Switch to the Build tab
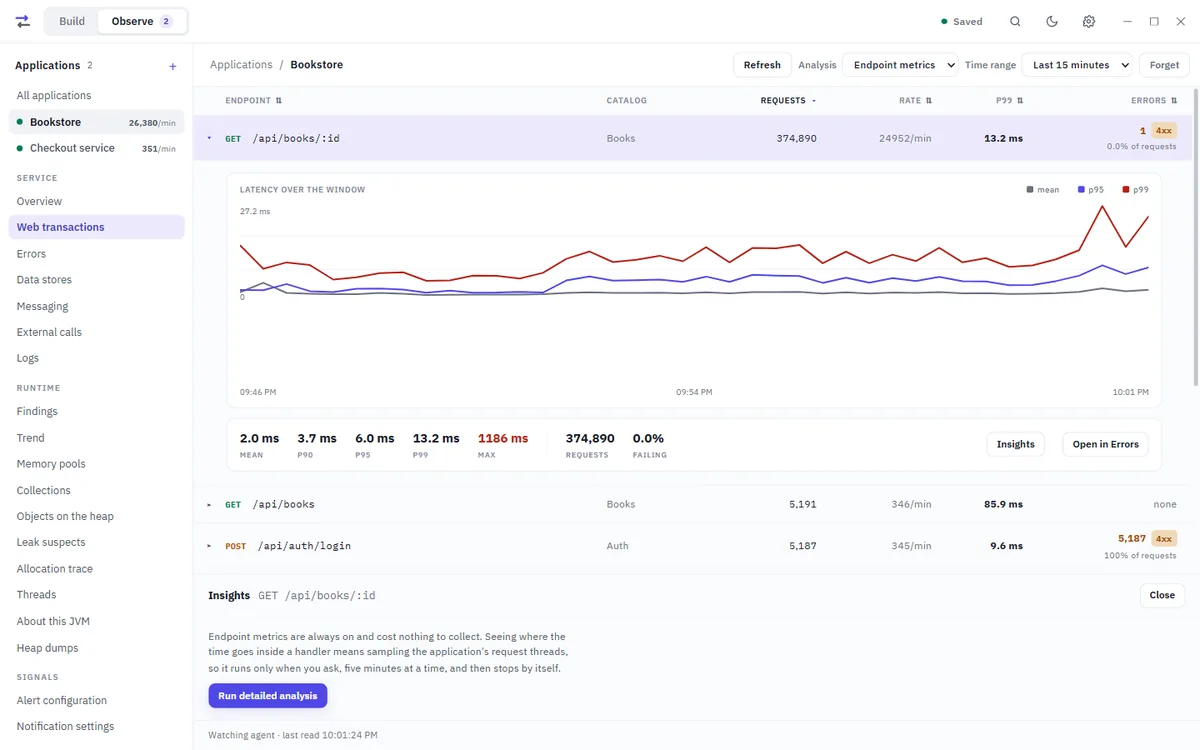Screen dimensions: 1200x750 point(72,21)
